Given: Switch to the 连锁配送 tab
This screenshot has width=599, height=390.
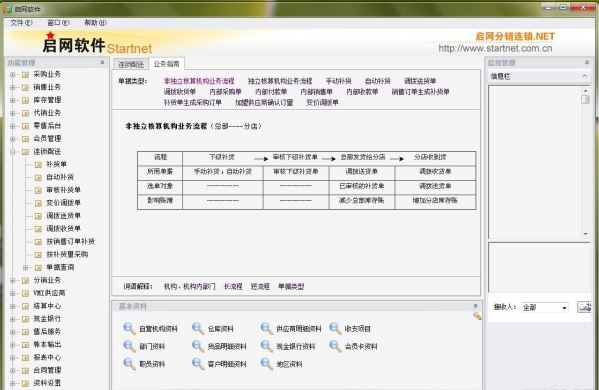Looking at the screenshot, I should 131,64.
